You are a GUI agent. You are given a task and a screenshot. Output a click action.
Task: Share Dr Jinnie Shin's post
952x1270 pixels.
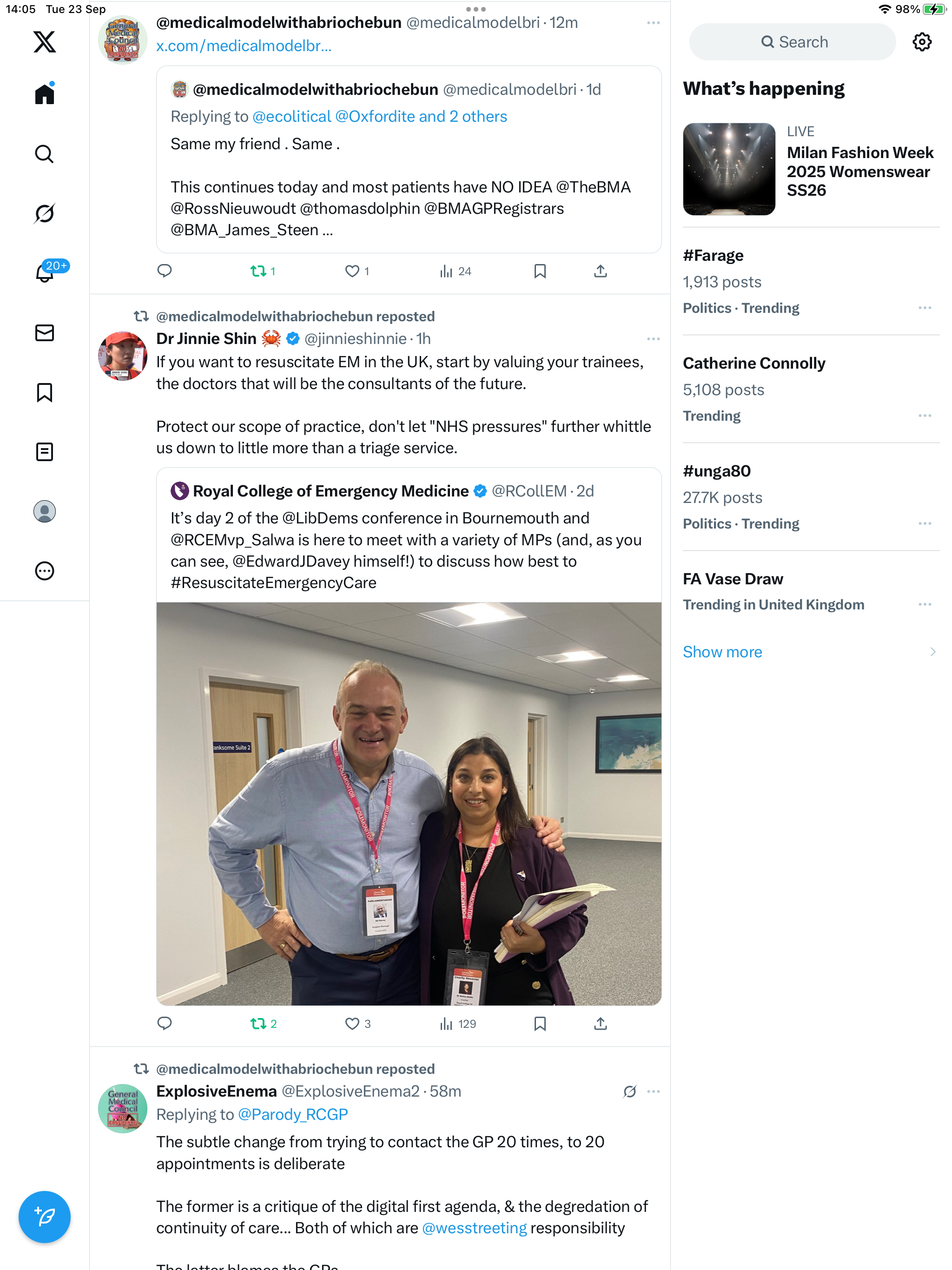600,1023
